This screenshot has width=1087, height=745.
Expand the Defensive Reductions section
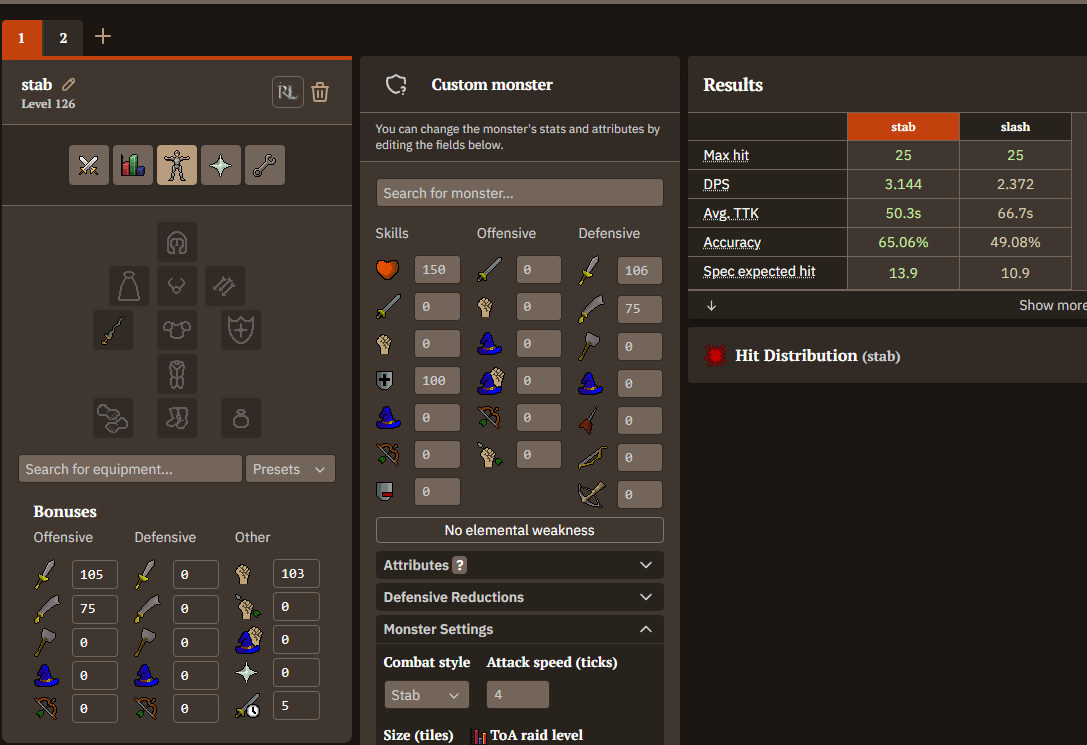click(519, 597)
